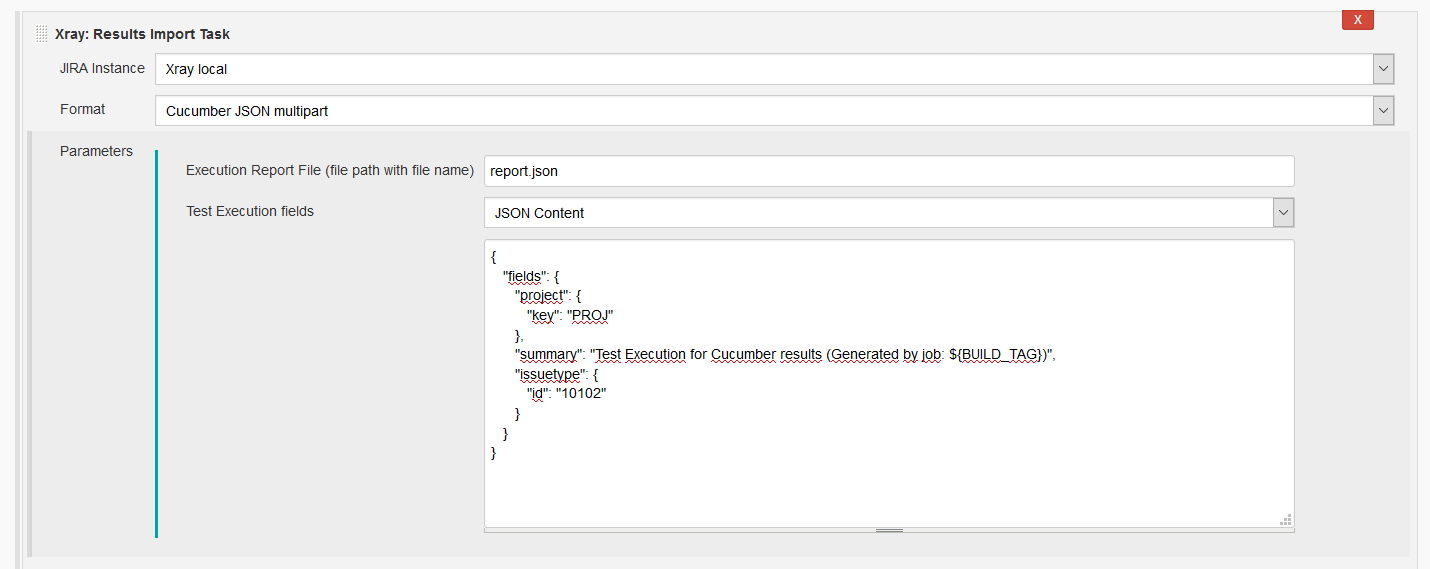This screenshot has width=1430, height=569.
Task: Click the "Xray: Results Import Task" title
Action: pyautogui.click(x=142, y=34)
